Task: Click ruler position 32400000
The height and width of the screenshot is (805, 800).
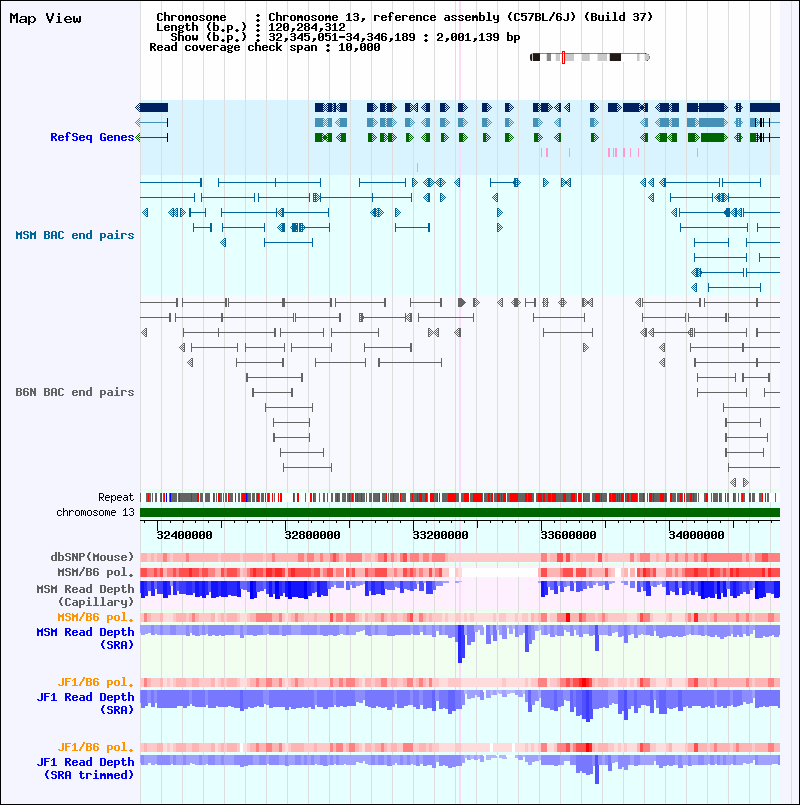Action: point(184,535)
